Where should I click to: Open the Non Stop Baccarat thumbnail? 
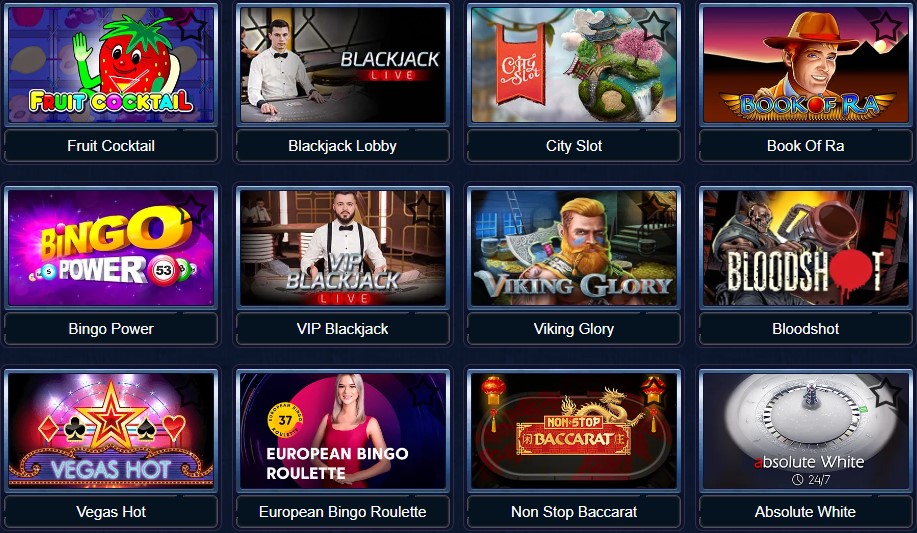pos(574,431)
